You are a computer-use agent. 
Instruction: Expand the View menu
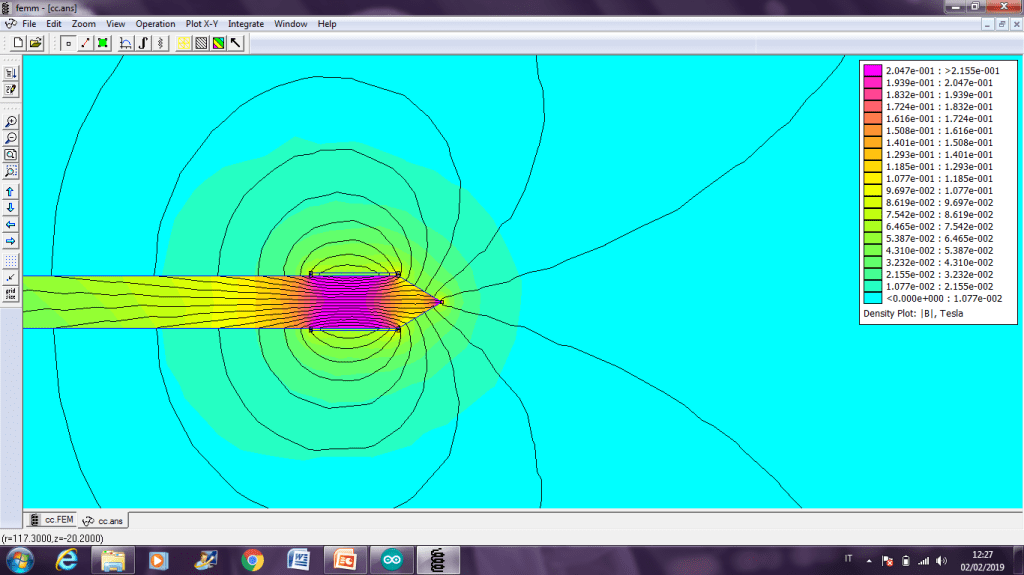coord(116,23)
